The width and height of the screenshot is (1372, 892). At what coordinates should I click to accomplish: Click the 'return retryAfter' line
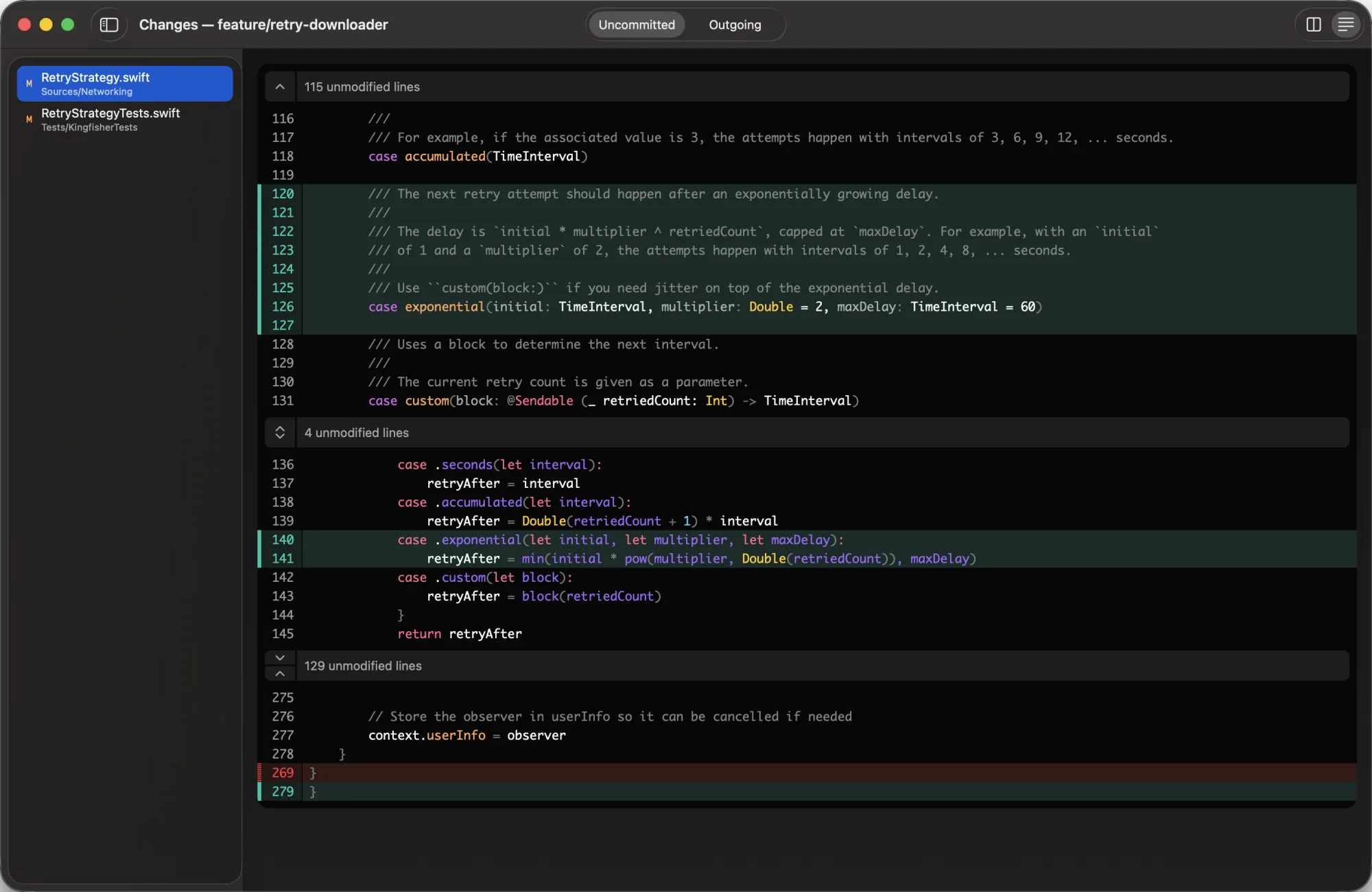pos(460,634)
